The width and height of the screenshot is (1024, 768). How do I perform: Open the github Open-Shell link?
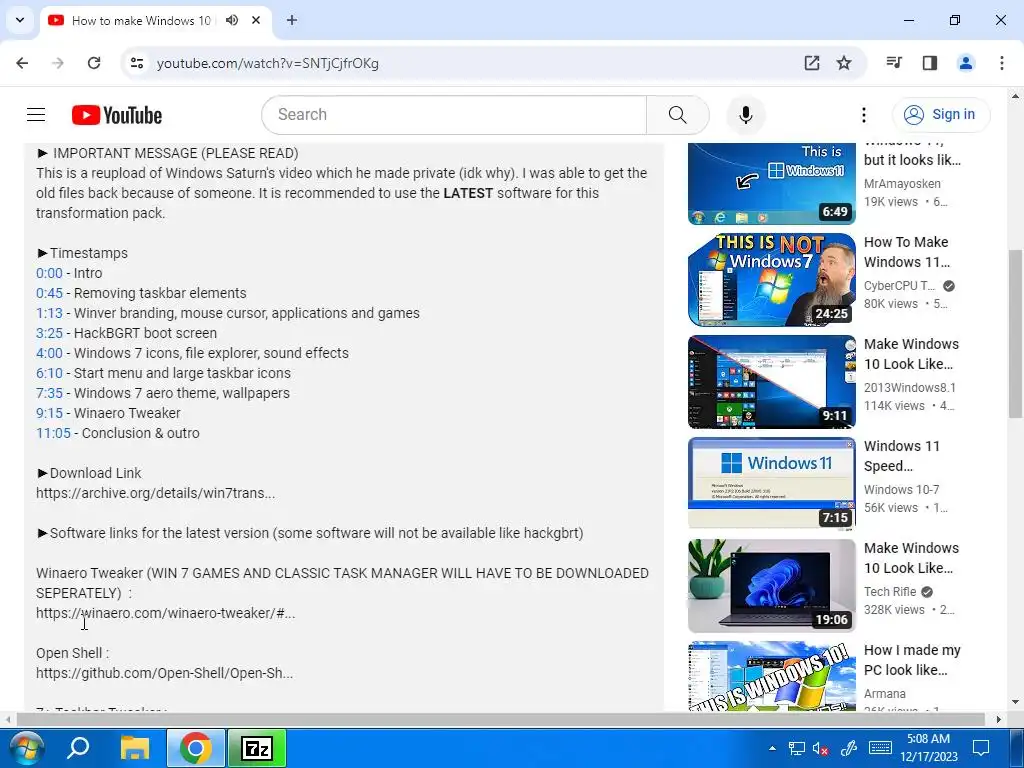165,673
